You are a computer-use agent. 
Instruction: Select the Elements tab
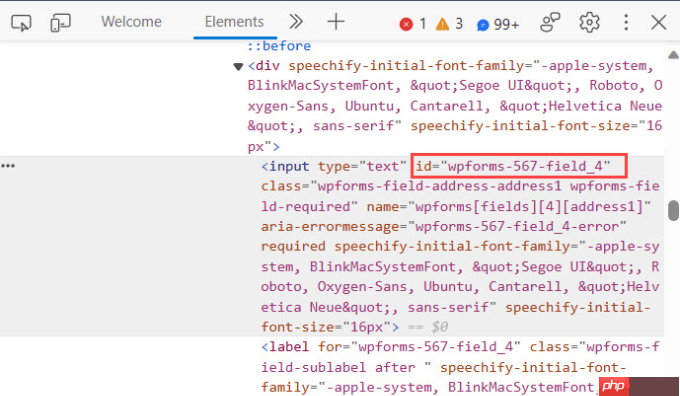pyautogui.click(x=234, y=22)
